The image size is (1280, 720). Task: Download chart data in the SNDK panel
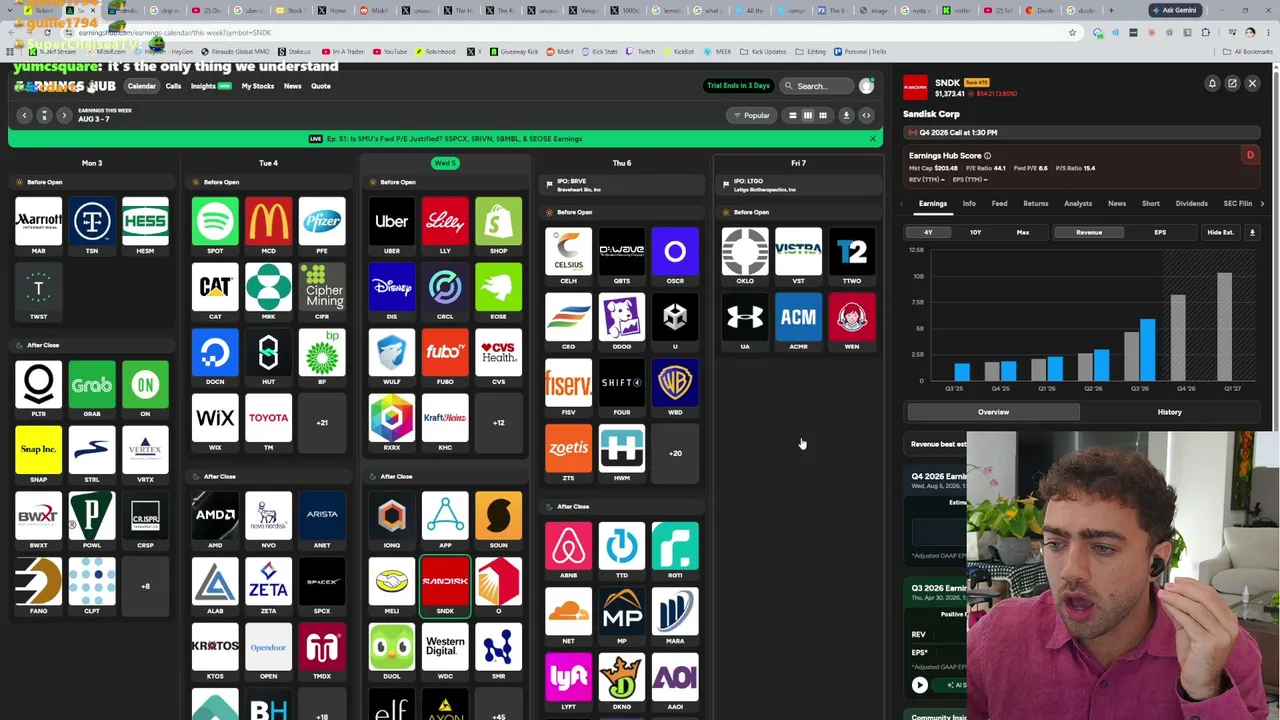pos(1252,233)
